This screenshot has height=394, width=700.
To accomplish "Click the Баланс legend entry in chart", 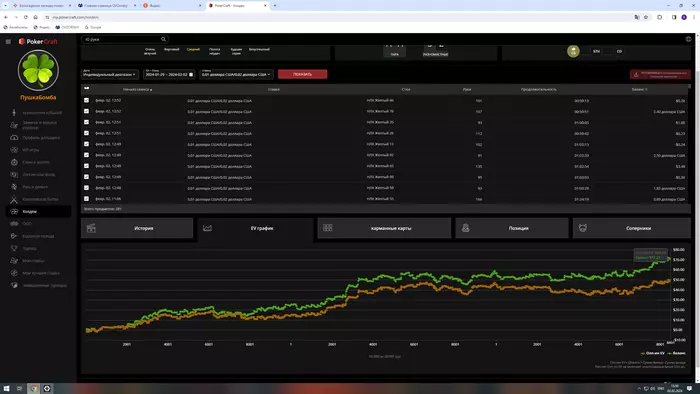I will [677, 353].
